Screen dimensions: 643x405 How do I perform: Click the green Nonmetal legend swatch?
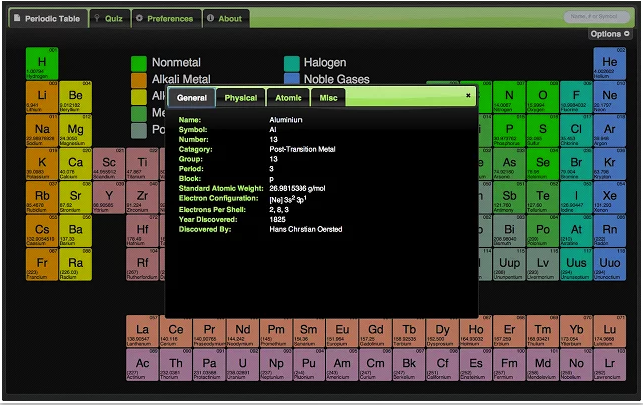(x=139, y=63)
